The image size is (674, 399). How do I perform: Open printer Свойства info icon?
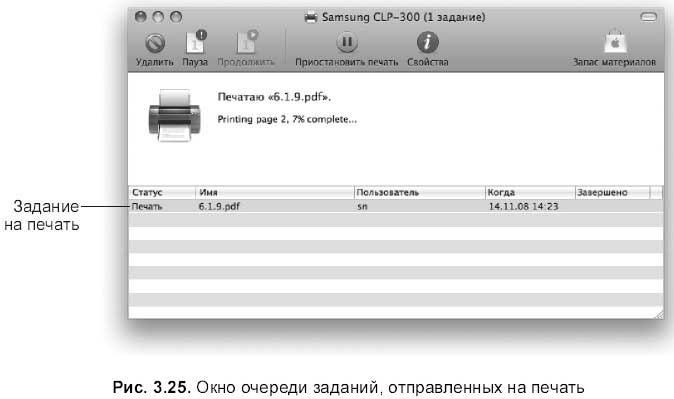[428, 43]
